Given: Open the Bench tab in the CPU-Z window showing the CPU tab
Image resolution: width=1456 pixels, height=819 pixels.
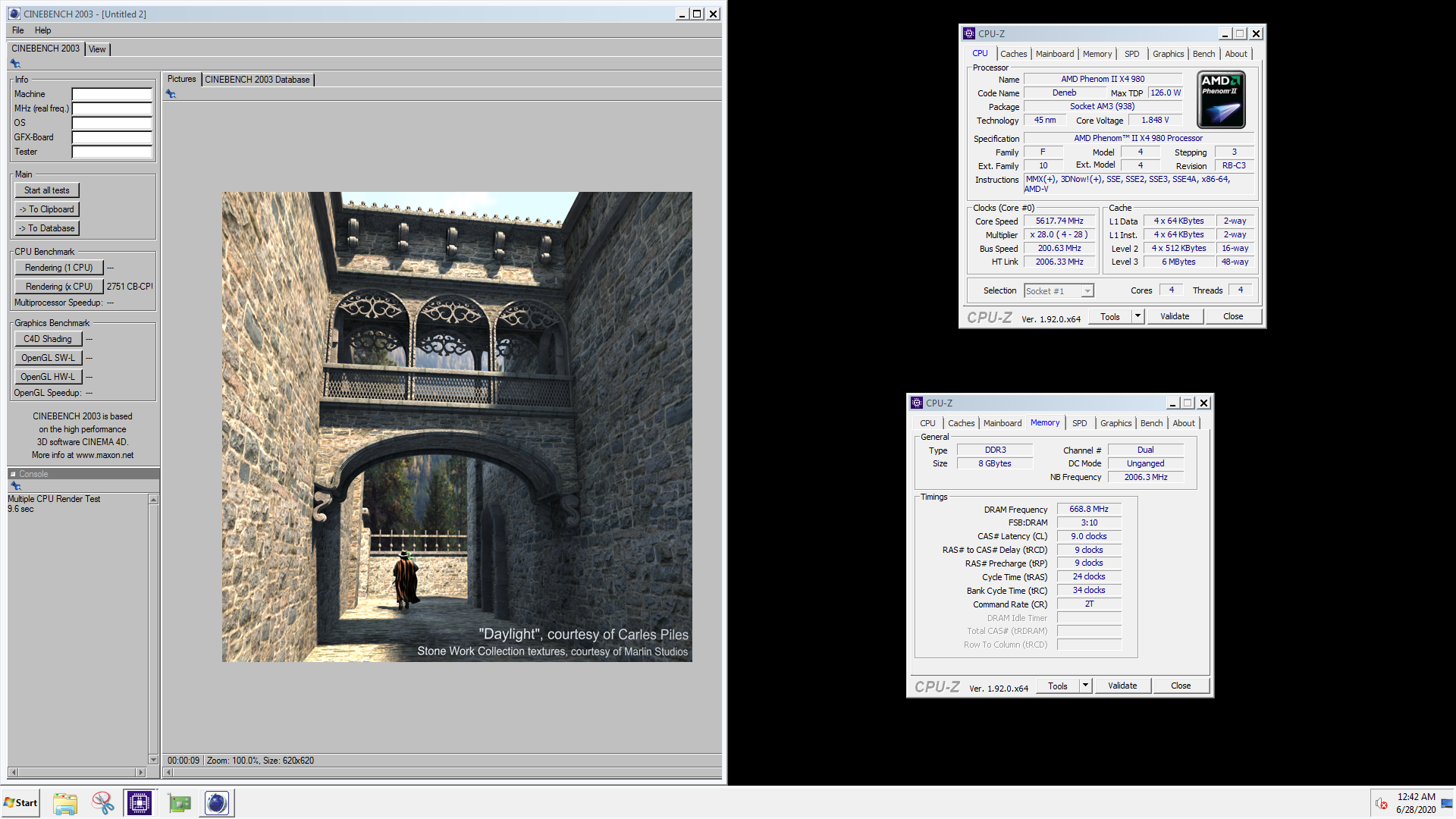Looking at the screenshot, I should click(x=1203, y=54).
